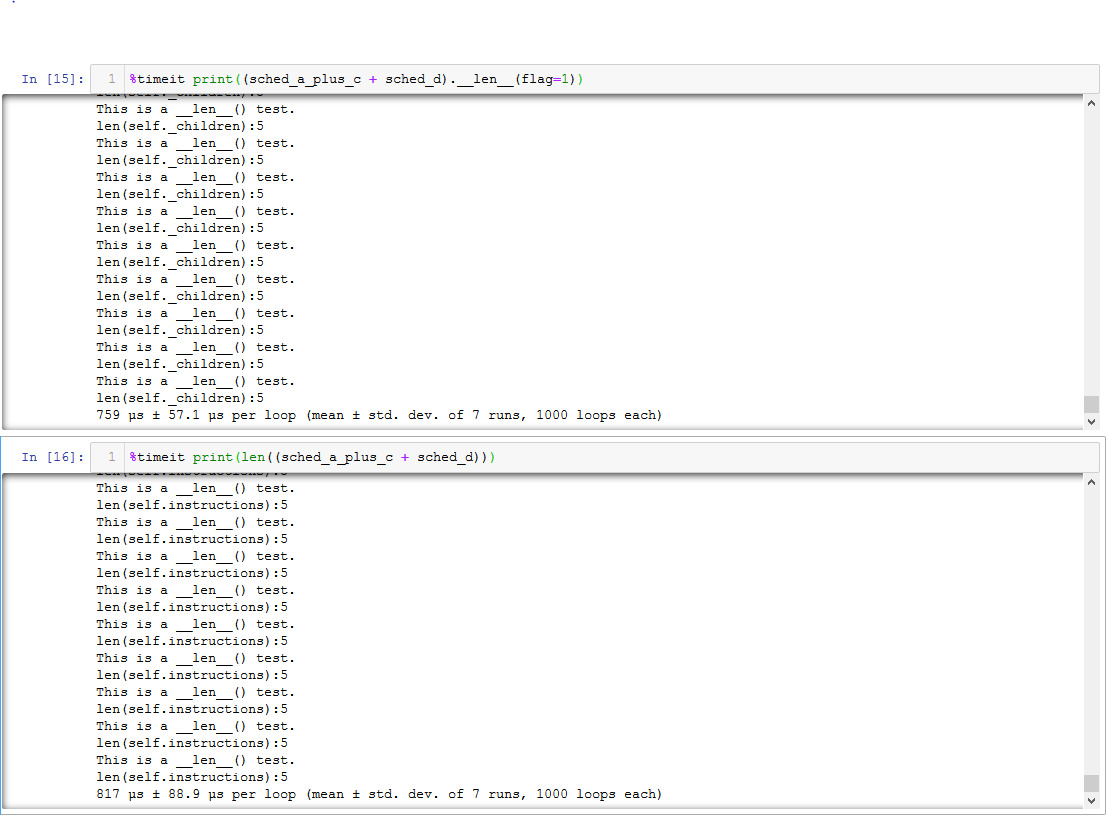Select the flag=1 argument in In [15] code
This screenshot has height=816, width=1107.
pos(547,78)
